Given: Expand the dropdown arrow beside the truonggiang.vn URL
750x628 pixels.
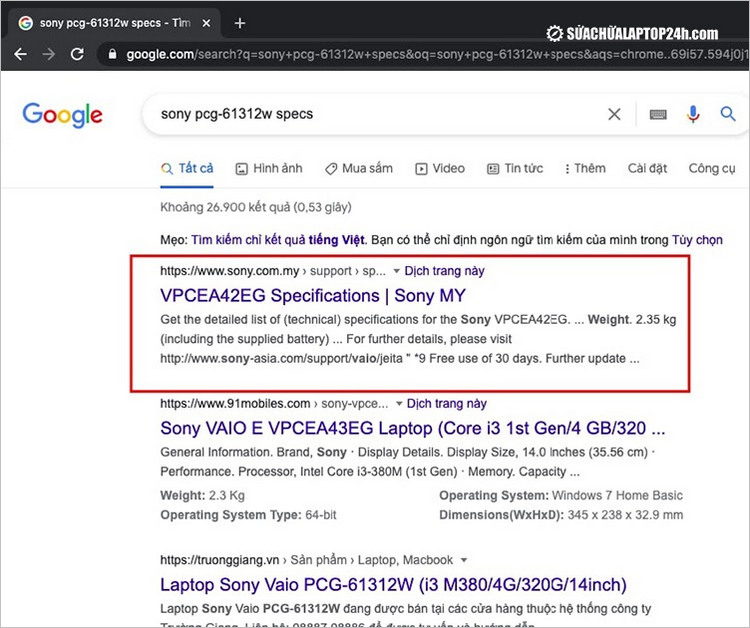Looking at the screenshot, I should [x=463, y=560].
